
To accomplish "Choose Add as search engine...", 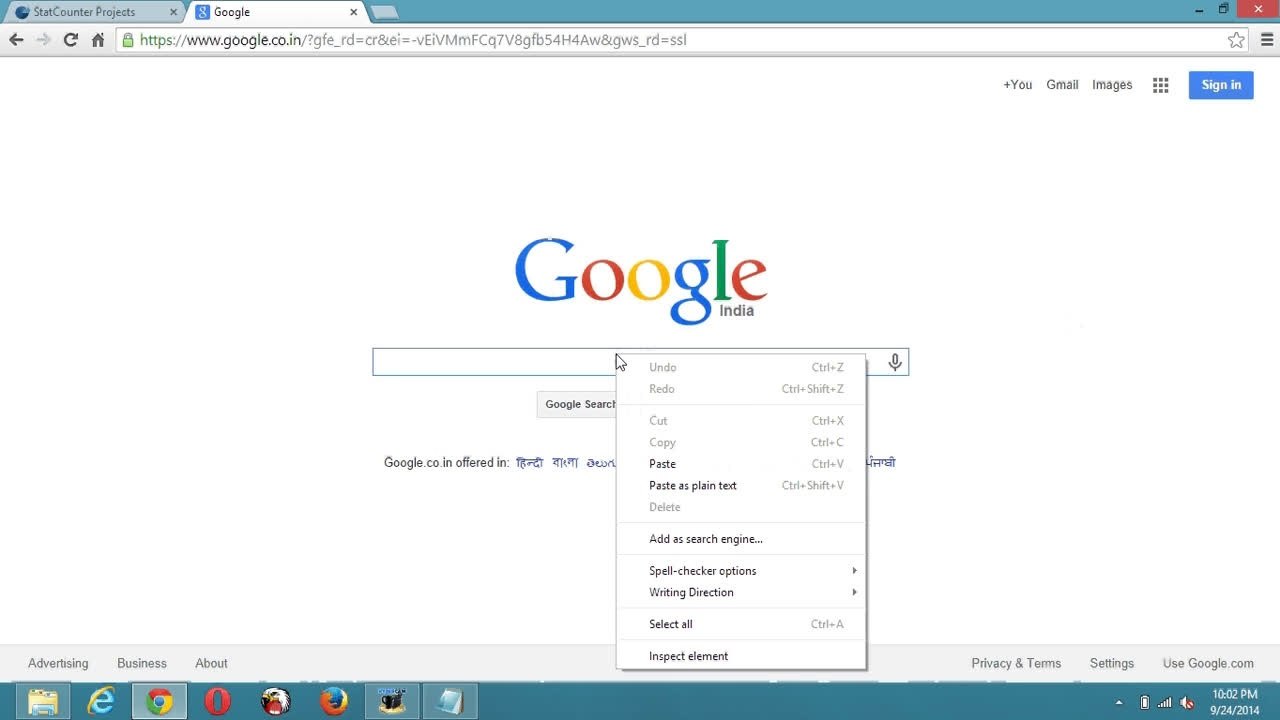I will pyautogui.click(x=741, y=539).
